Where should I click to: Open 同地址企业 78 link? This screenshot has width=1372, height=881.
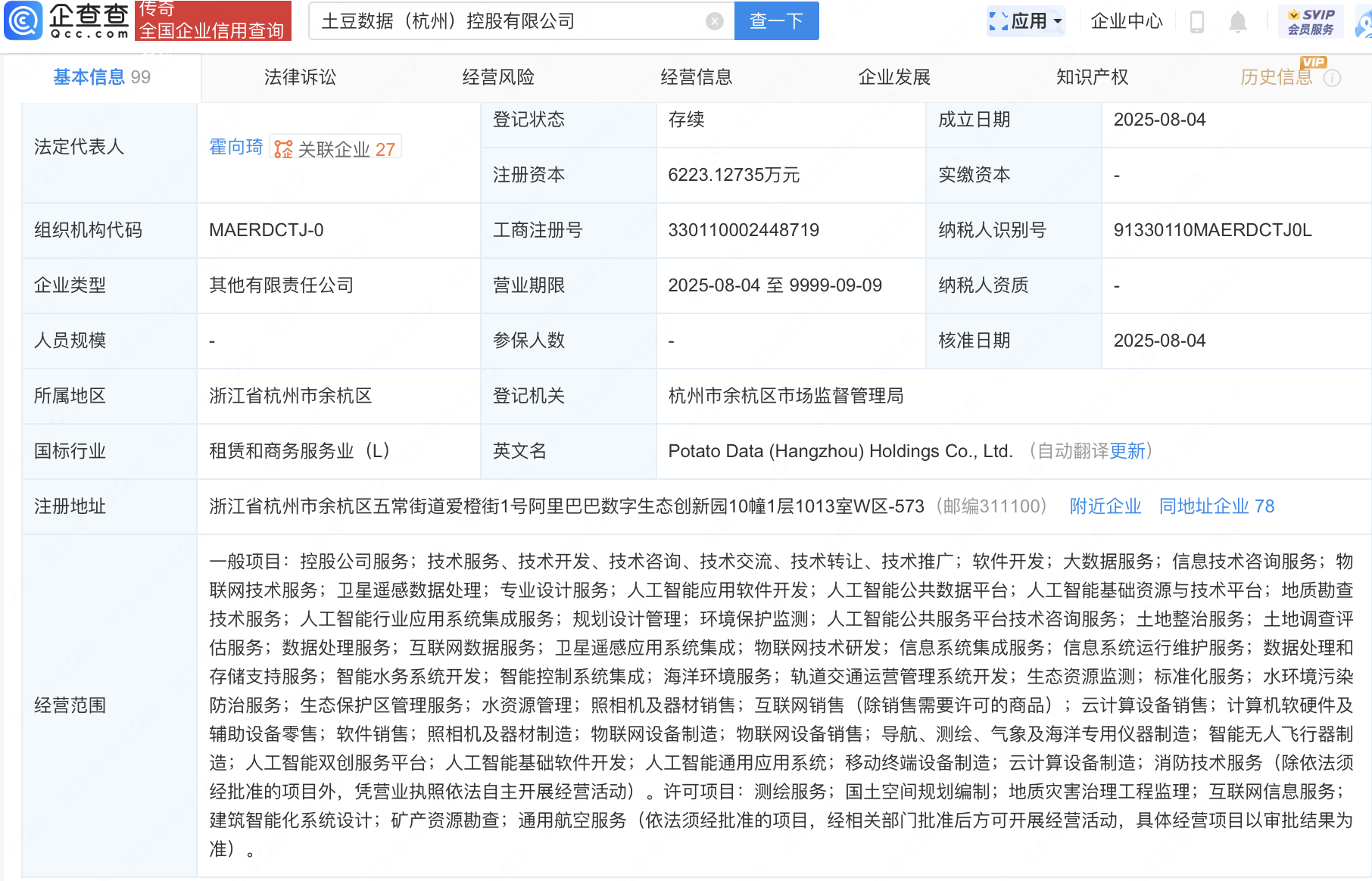coord(1216,506)
